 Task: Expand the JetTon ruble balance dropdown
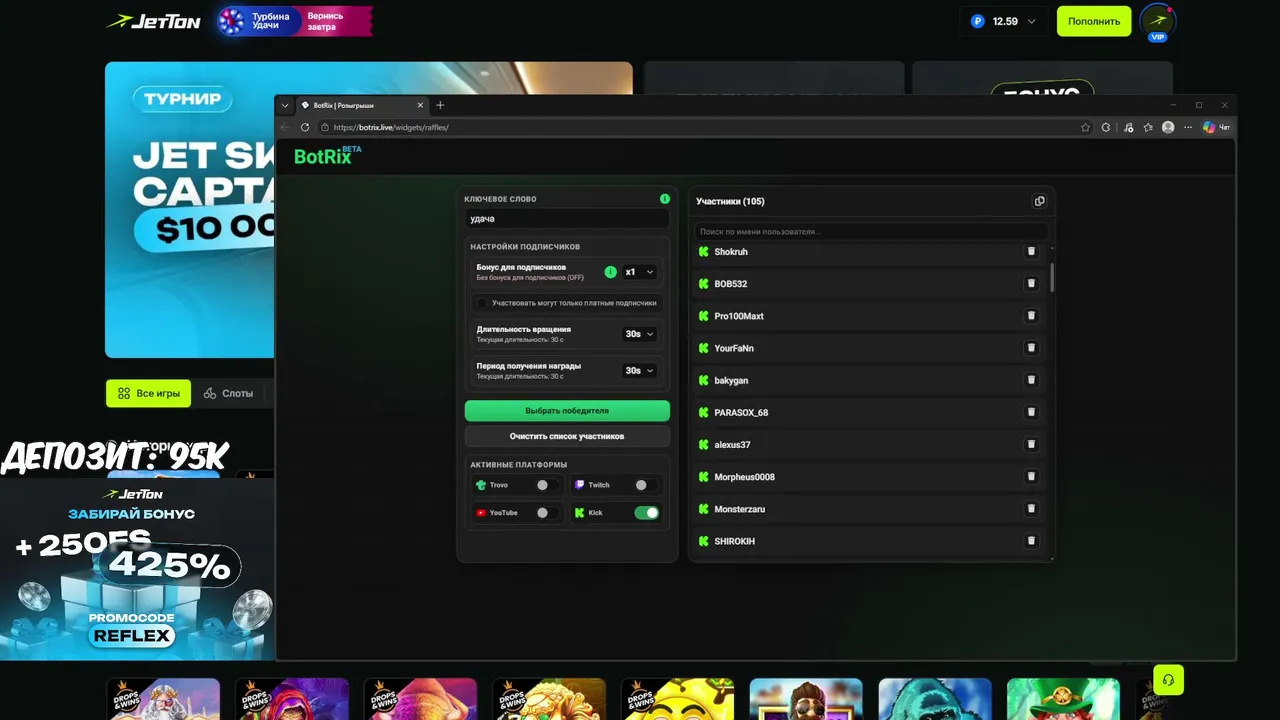point(1004,21)
